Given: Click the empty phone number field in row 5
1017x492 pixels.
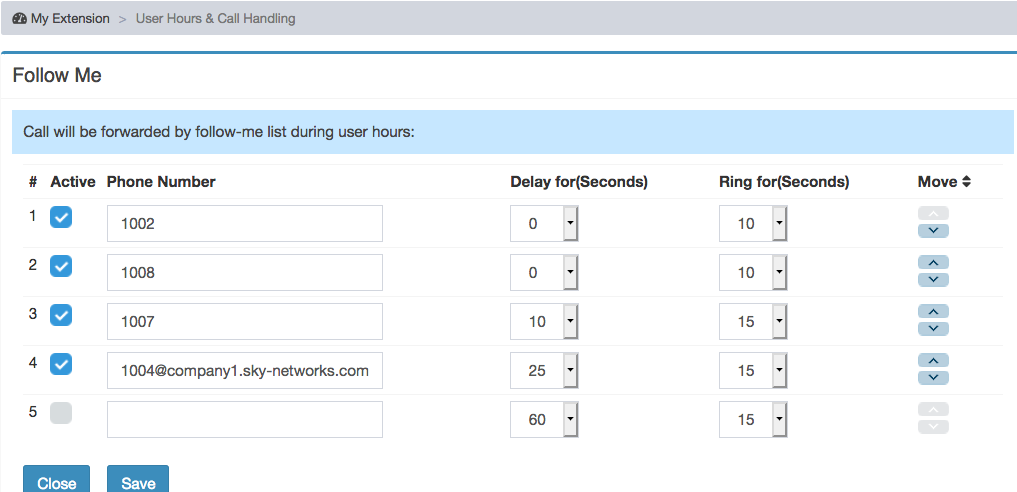Looking at the screenshot, I should coord(245,419).
